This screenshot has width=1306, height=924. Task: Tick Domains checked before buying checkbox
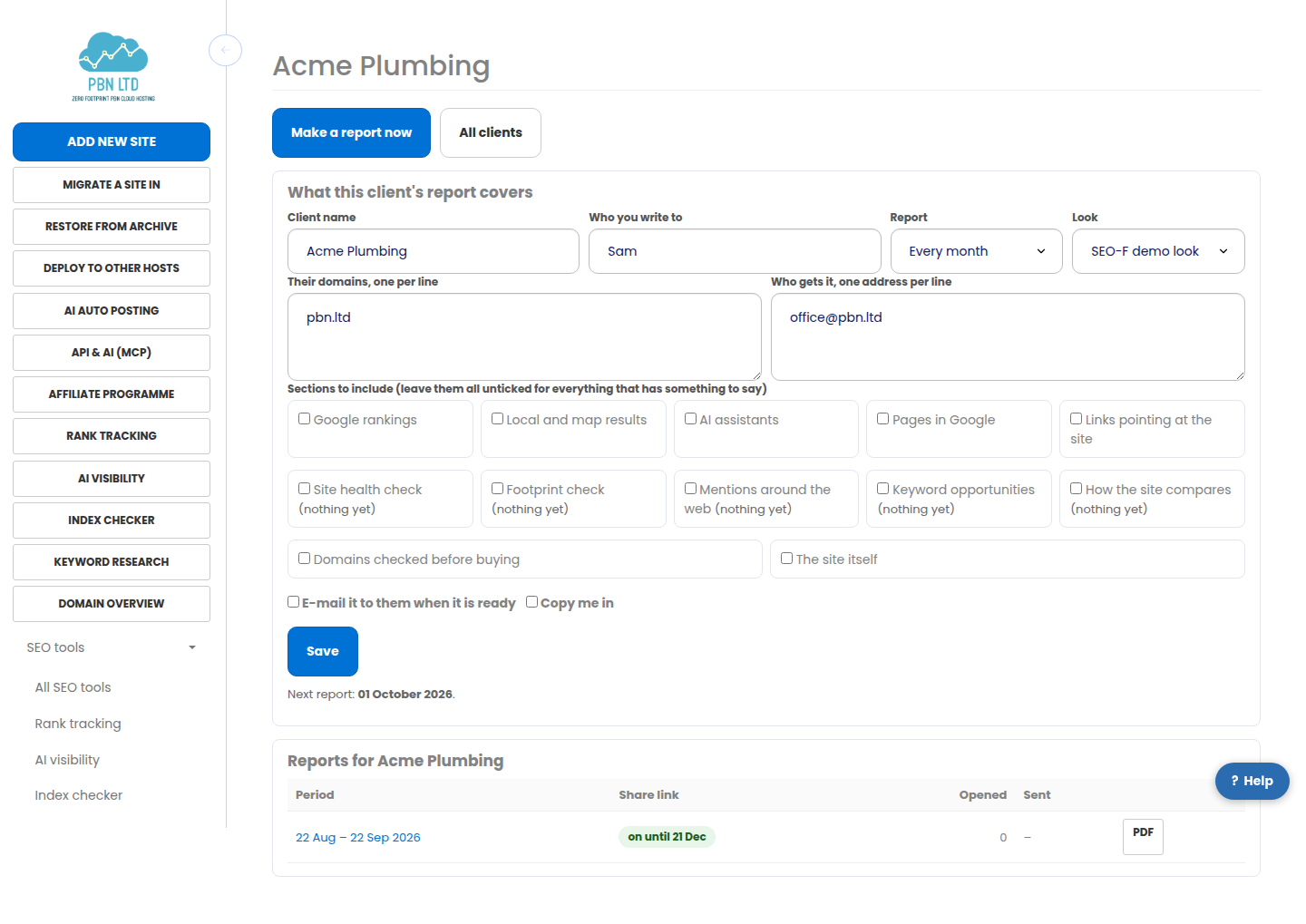[305, 559]
